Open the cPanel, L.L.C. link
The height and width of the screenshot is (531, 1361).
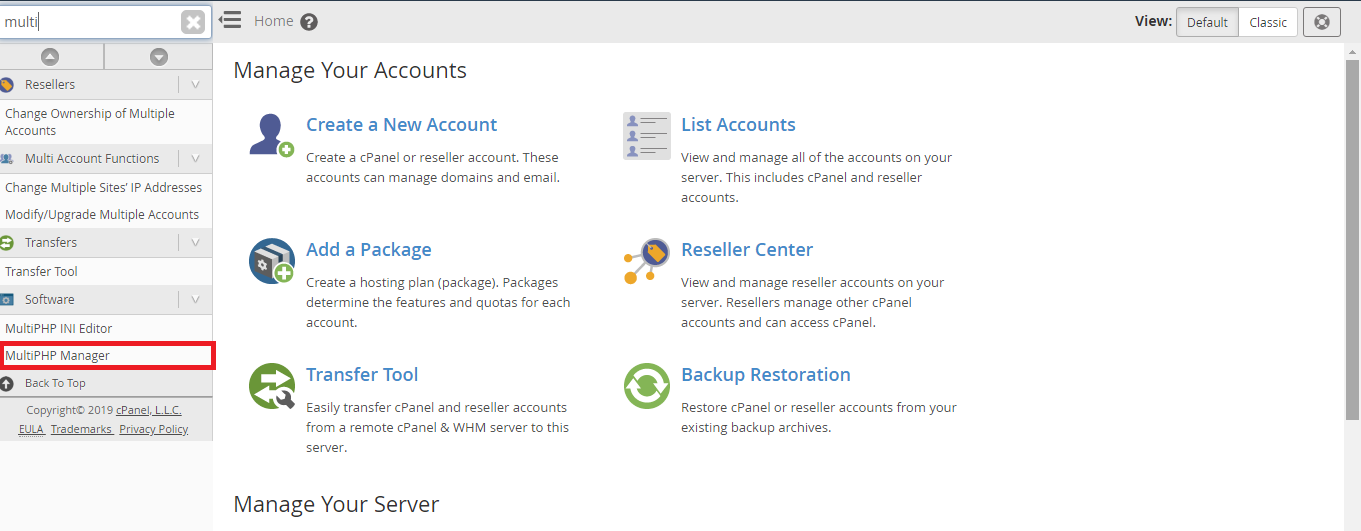pyautogui.click(x=149, y=410)
